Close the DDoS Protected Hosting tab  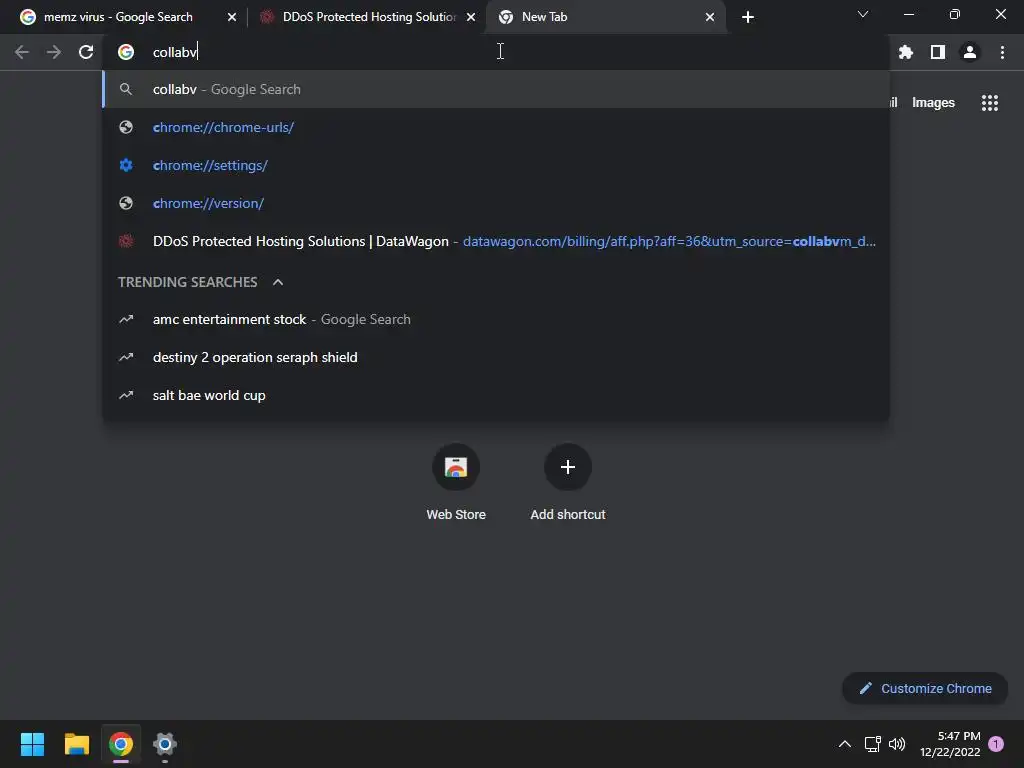click(471, 17)
